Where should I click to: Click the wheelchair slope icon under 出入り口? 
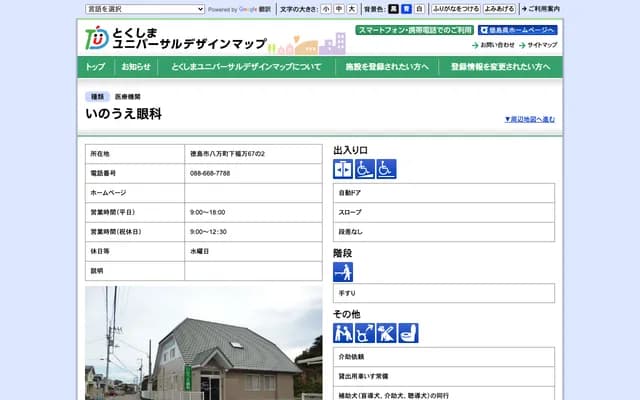point(364,169)
